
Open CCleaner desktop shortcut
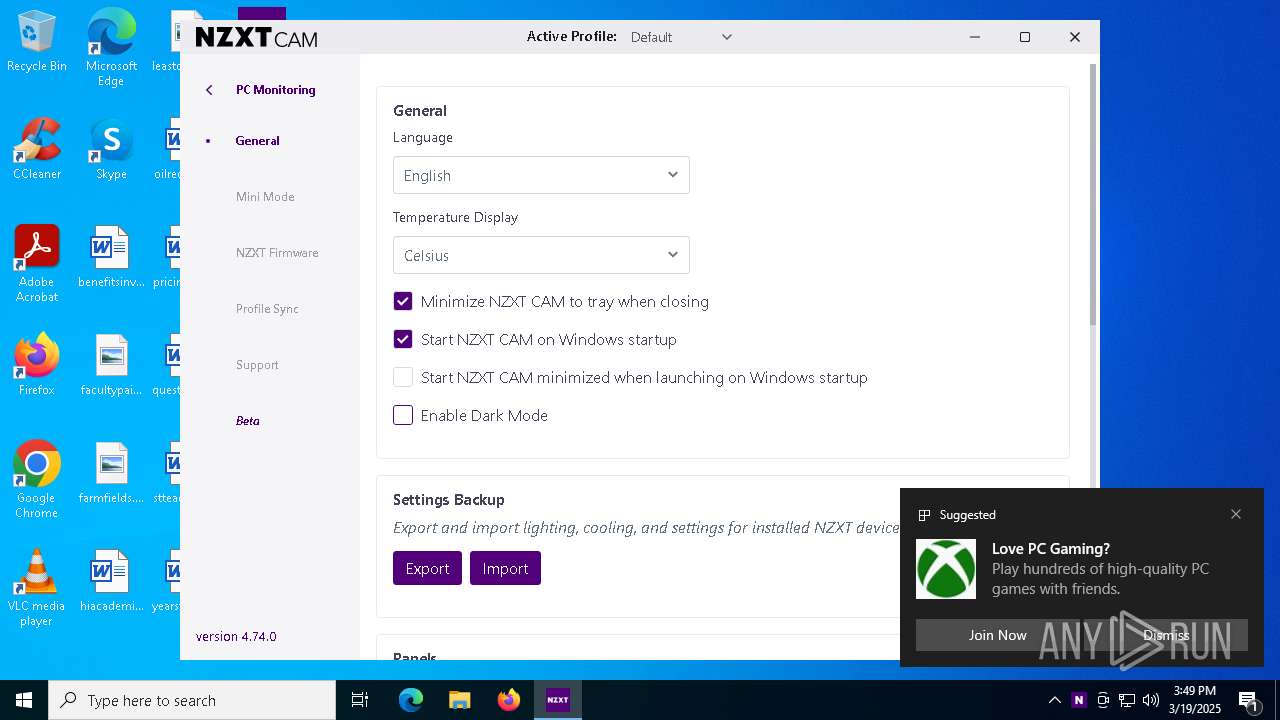[37, 149]
